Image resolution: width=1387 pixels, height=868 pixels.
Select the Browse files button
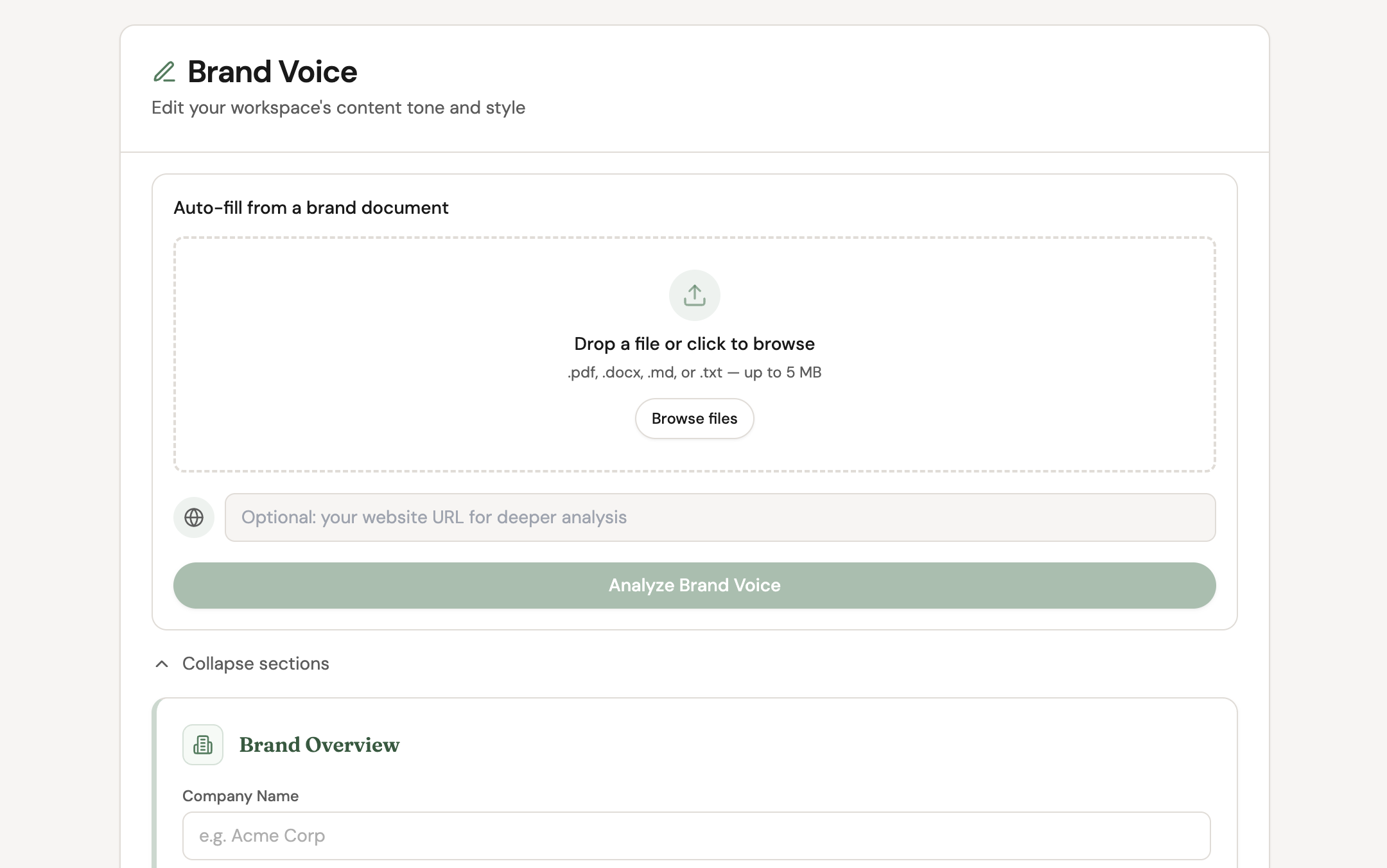click(694, 419)
